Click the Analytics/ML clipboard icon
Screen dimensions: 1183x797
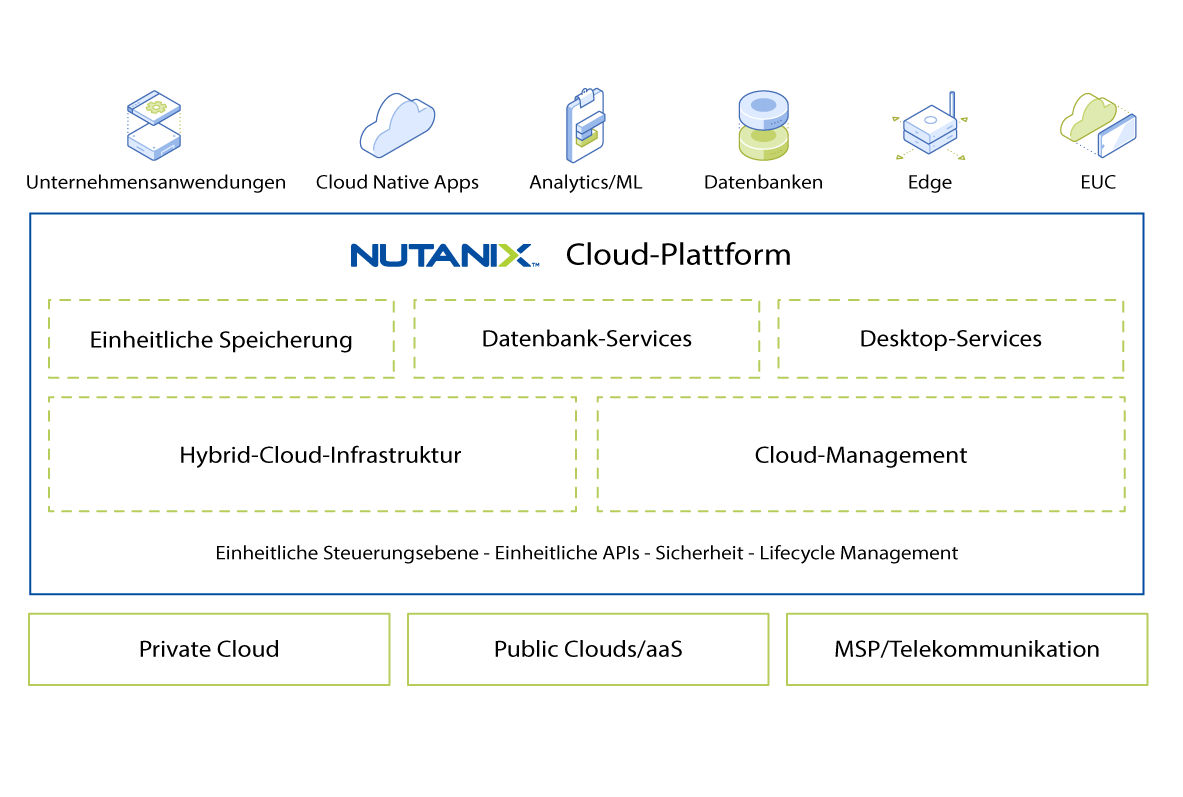click(x=585, y=126)
